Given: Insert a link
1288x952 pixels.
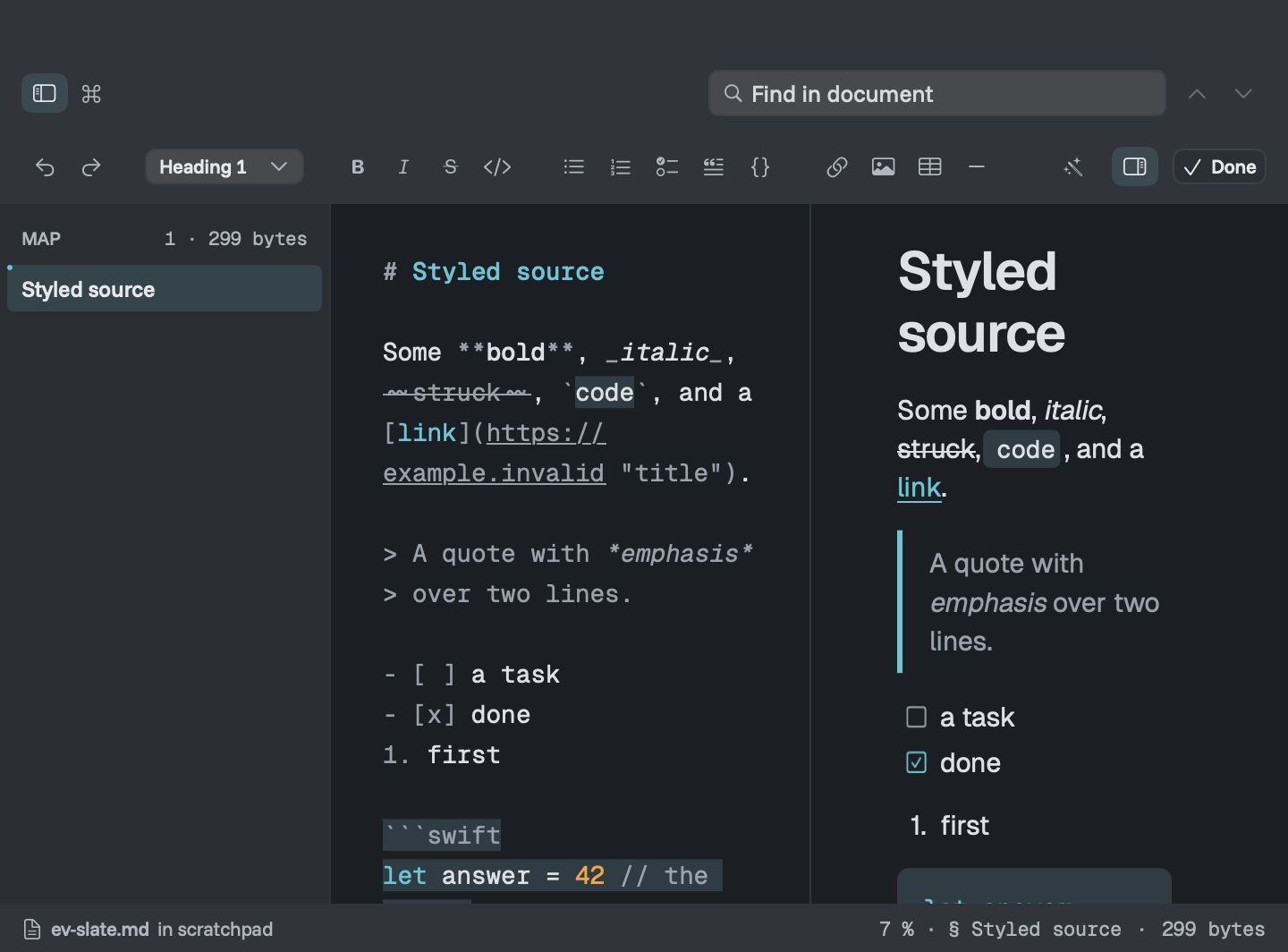Looking at the screenshot, I should point(837,166).
